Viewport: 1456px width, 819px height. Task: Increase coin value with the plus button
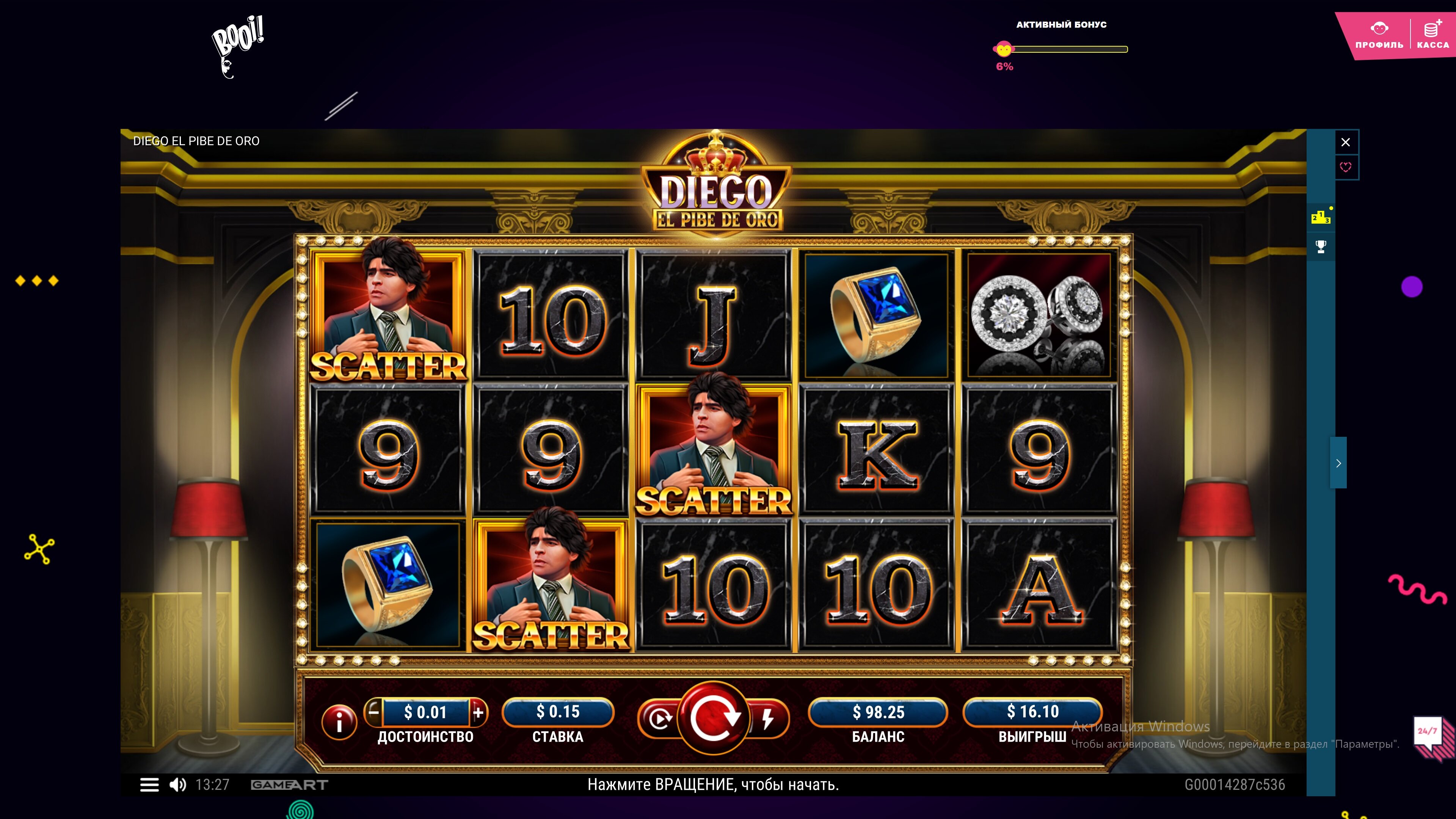pos(478,712)
